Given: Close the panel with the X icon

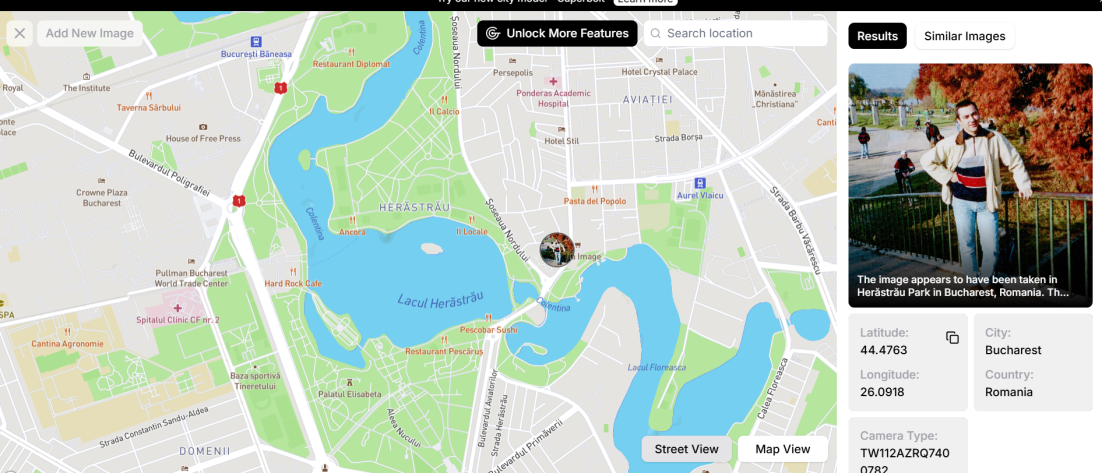Looking at the screenshot, I should click(x=20, y=33).
